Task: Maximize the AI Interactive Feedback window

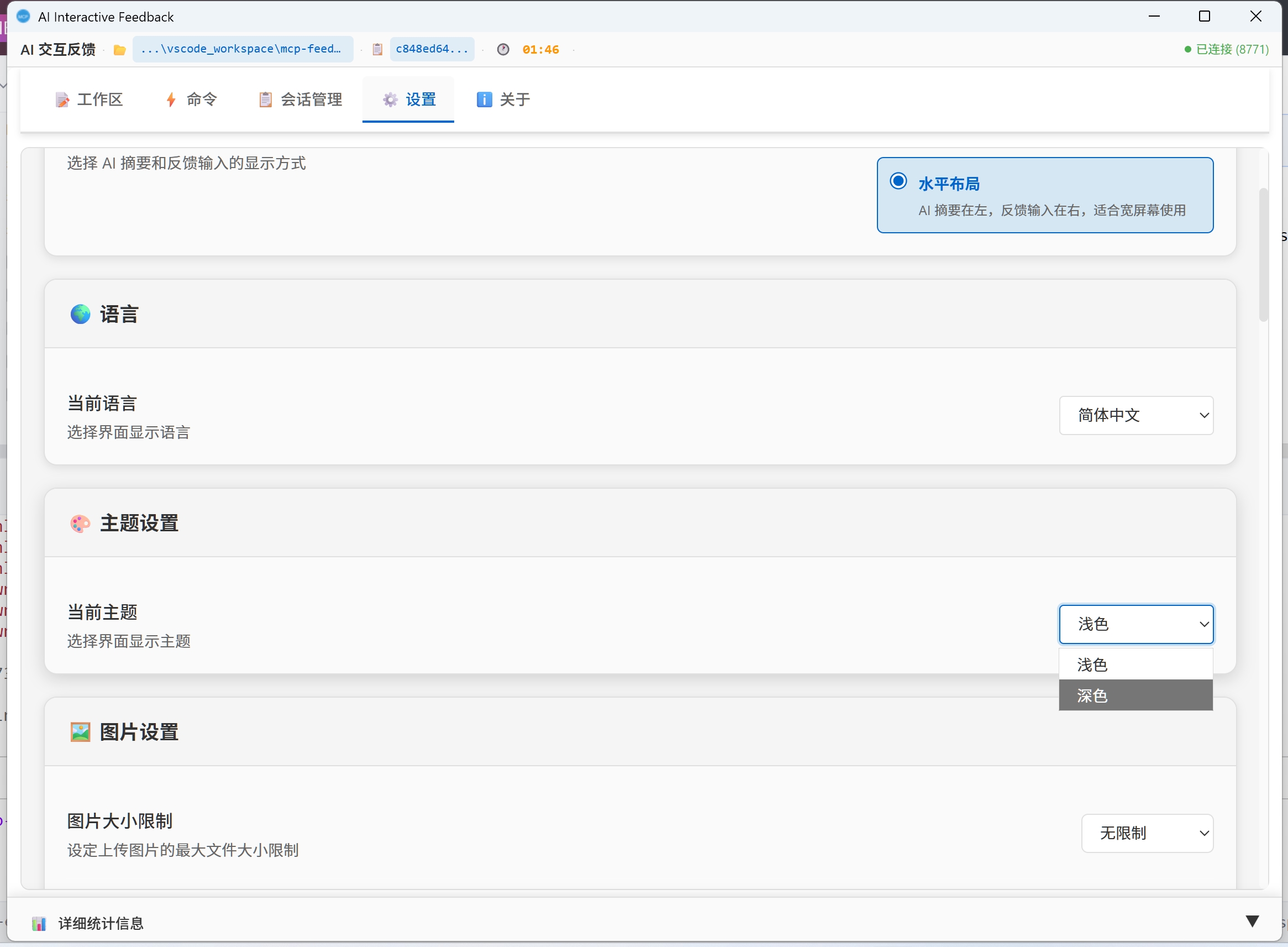Action: coord(1205,17)
